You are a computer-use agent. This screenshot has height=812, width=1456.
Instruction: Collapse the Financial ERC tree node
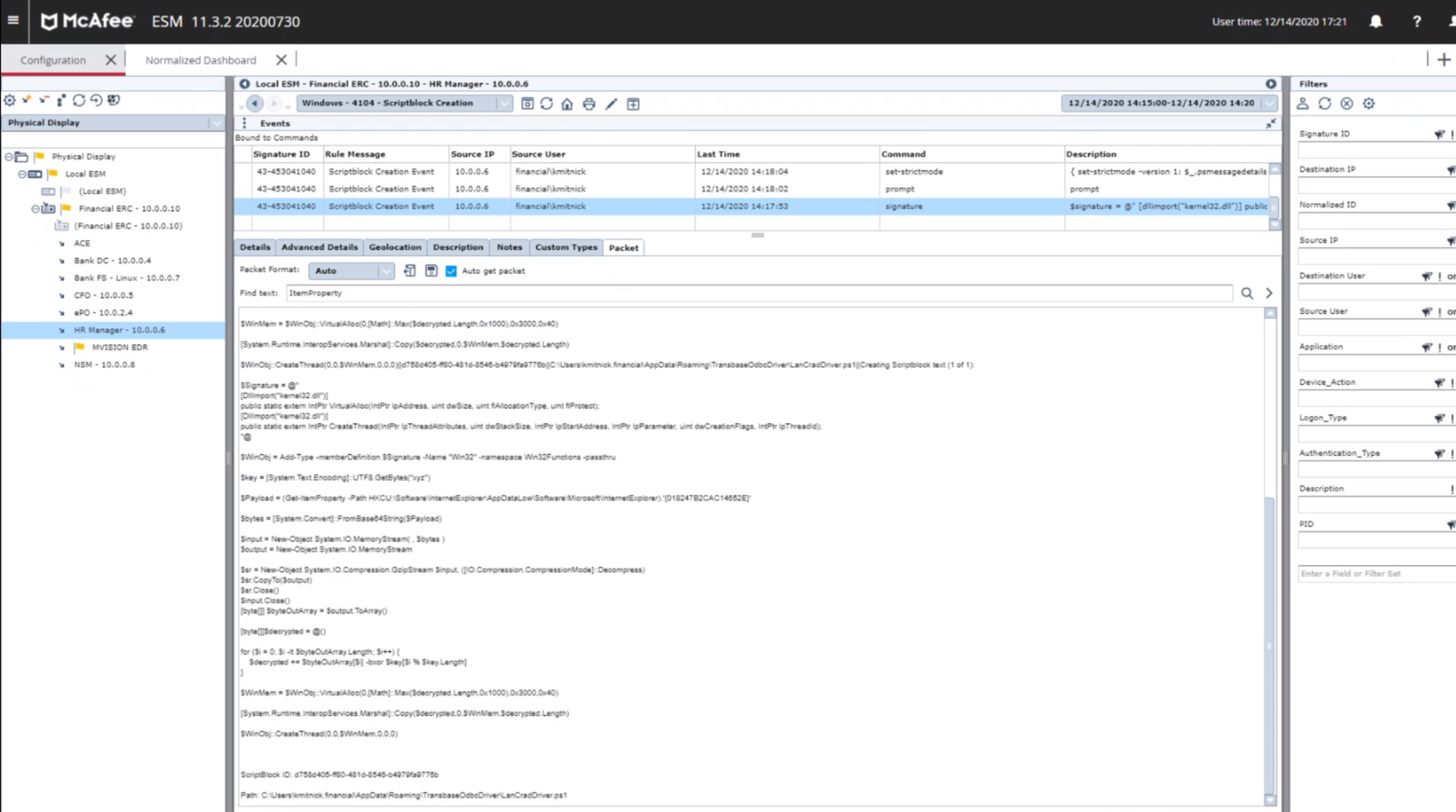click(35, 208)
